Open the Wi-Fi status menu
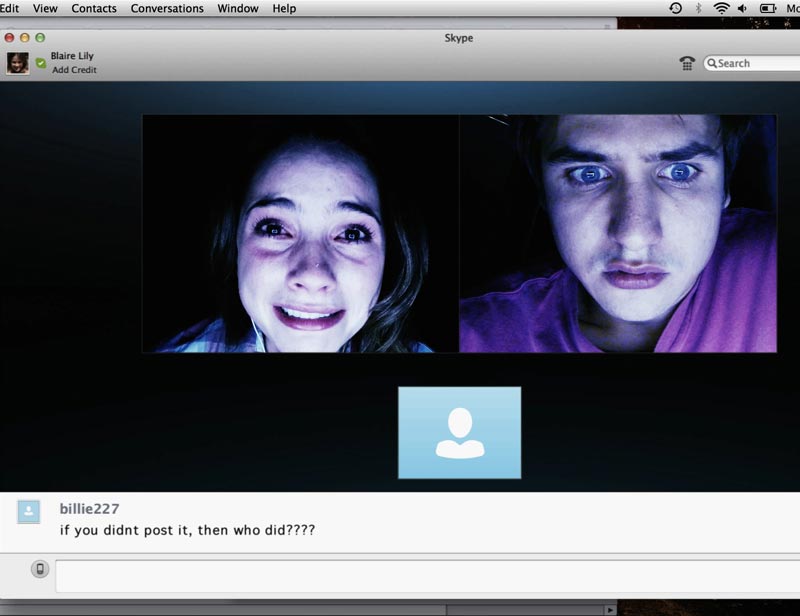 [721, 8]
